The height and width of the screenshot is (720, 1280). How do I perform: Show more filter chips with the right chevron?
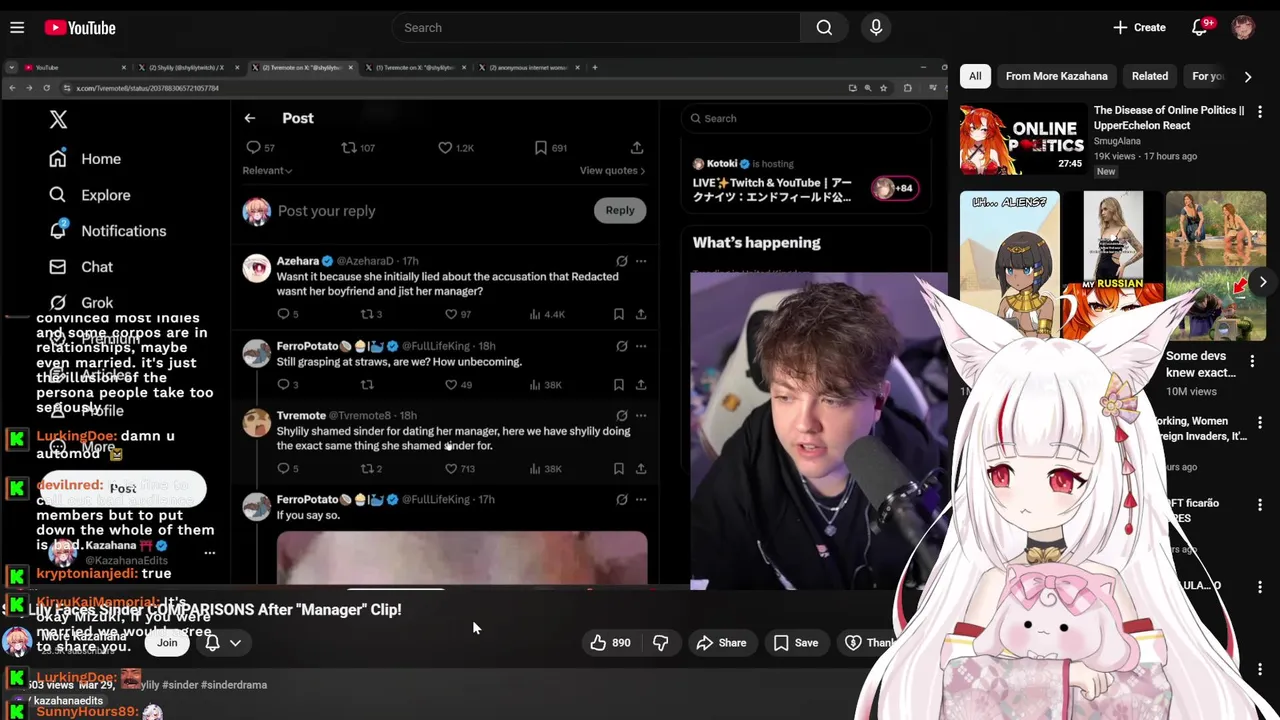pos(1247,76)
